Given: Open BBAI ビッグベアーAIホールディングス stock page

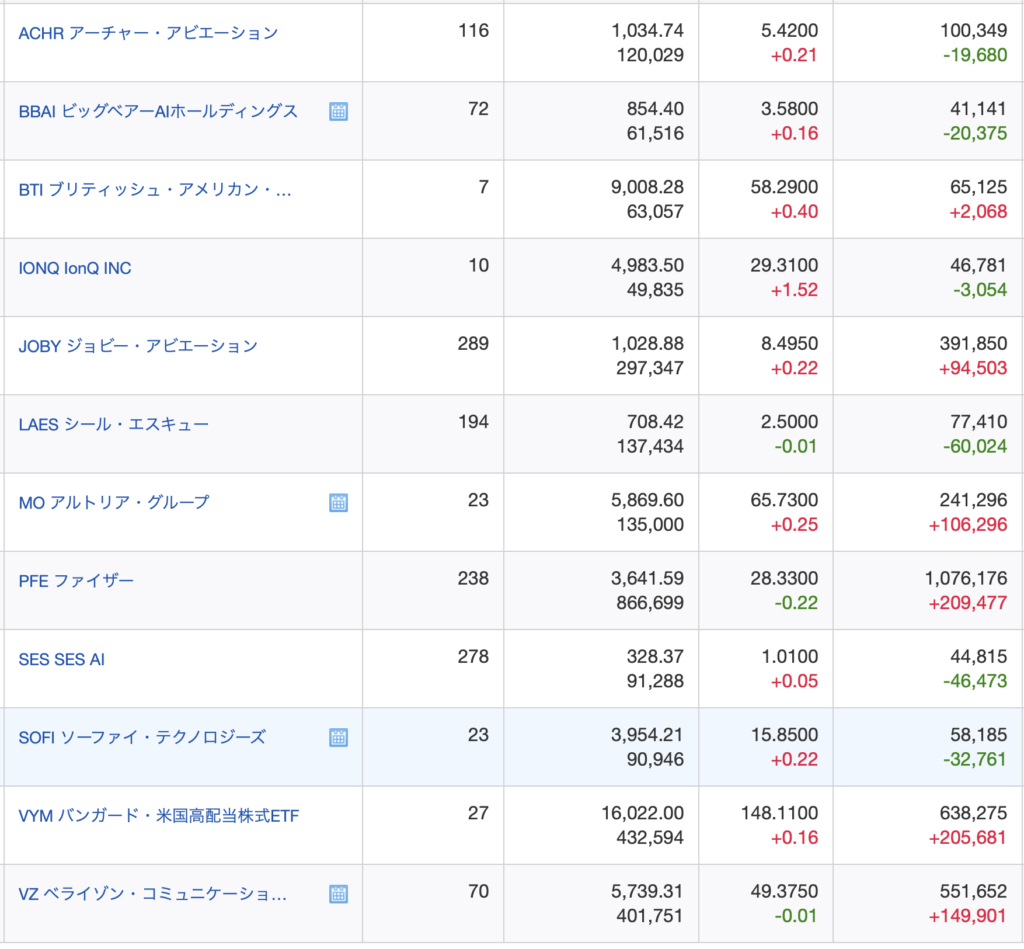Looking at the screenshot, I should pos(158,111).
